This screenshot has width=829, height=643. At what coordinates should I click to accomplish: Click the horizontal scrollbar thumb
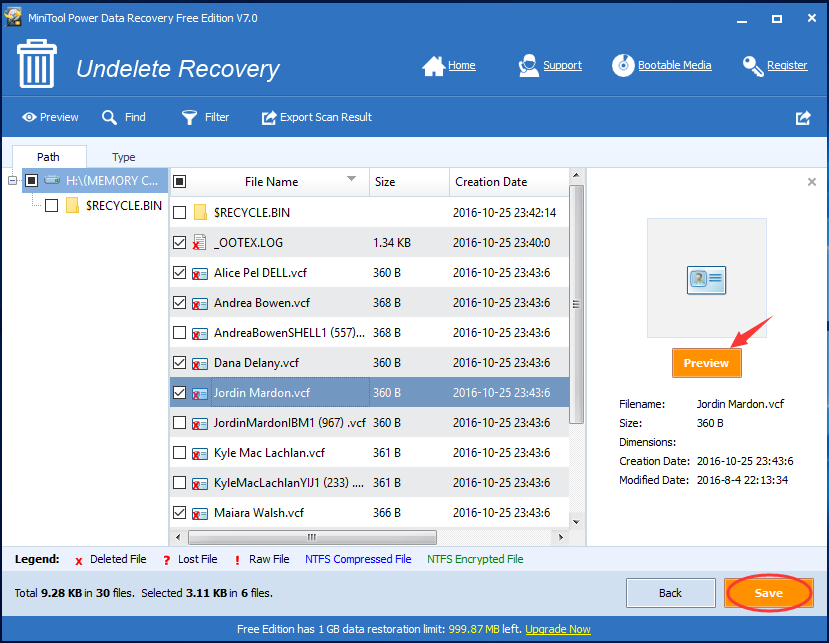click(x=312, y=537)
